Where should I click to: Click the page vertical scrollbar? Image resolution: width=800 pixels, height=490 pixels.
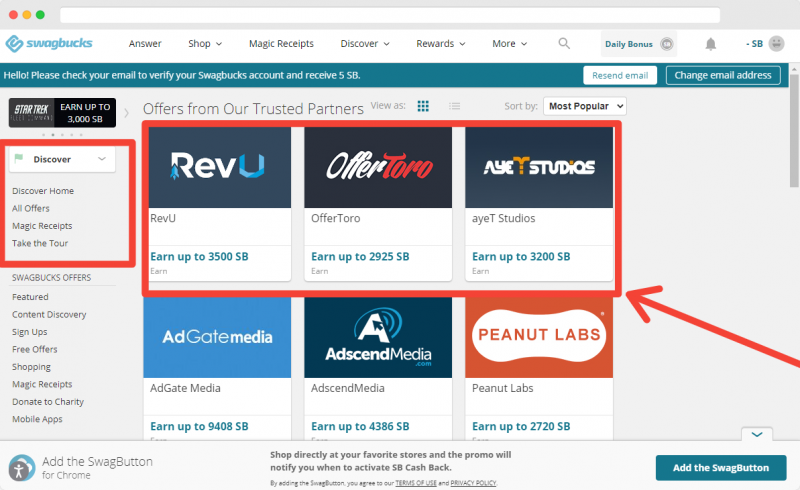794,131
